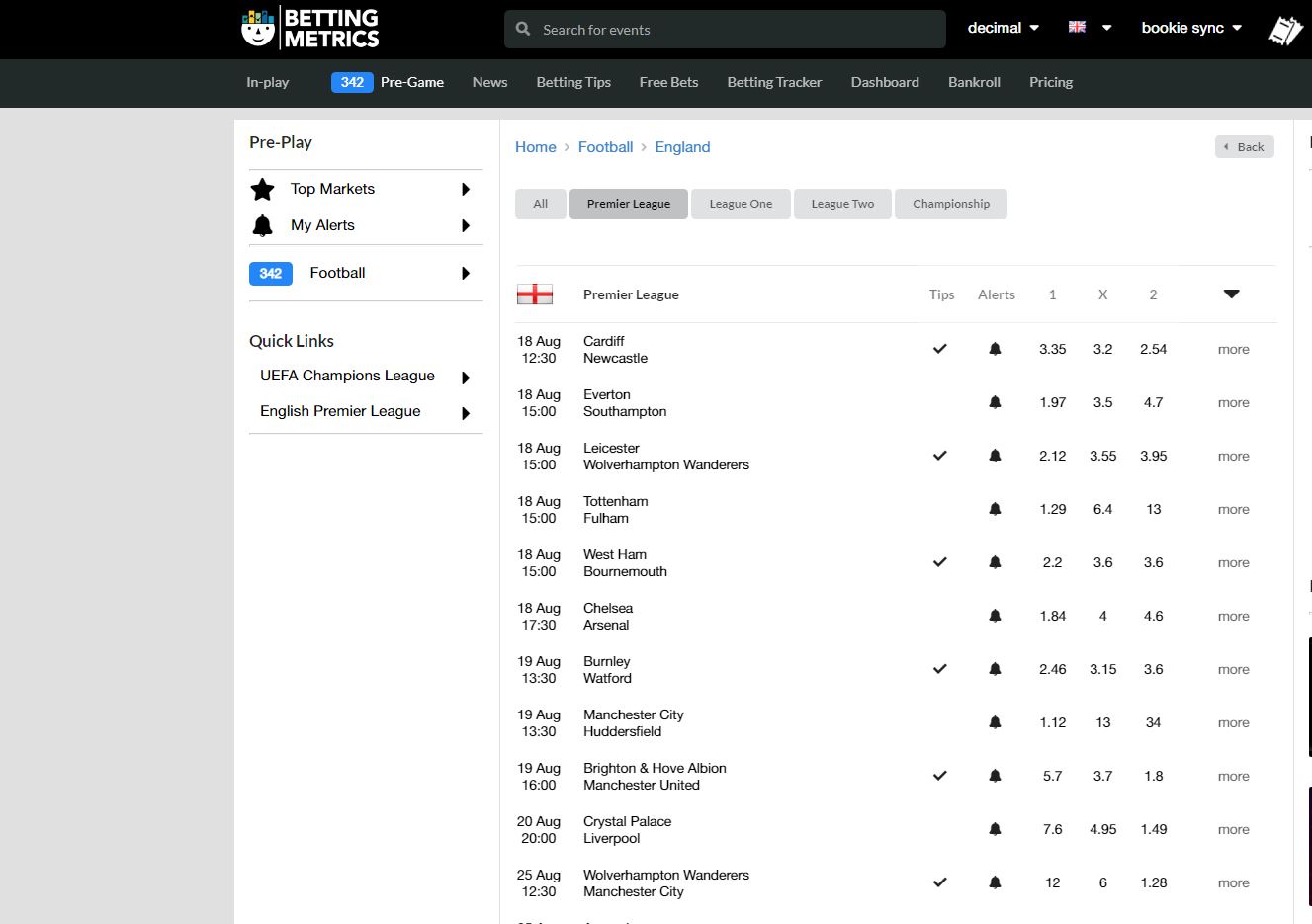Viewport: 1312px width, 924px height.
Task: Open the decimal odds format dropdown
Action: coord(1003,28)
